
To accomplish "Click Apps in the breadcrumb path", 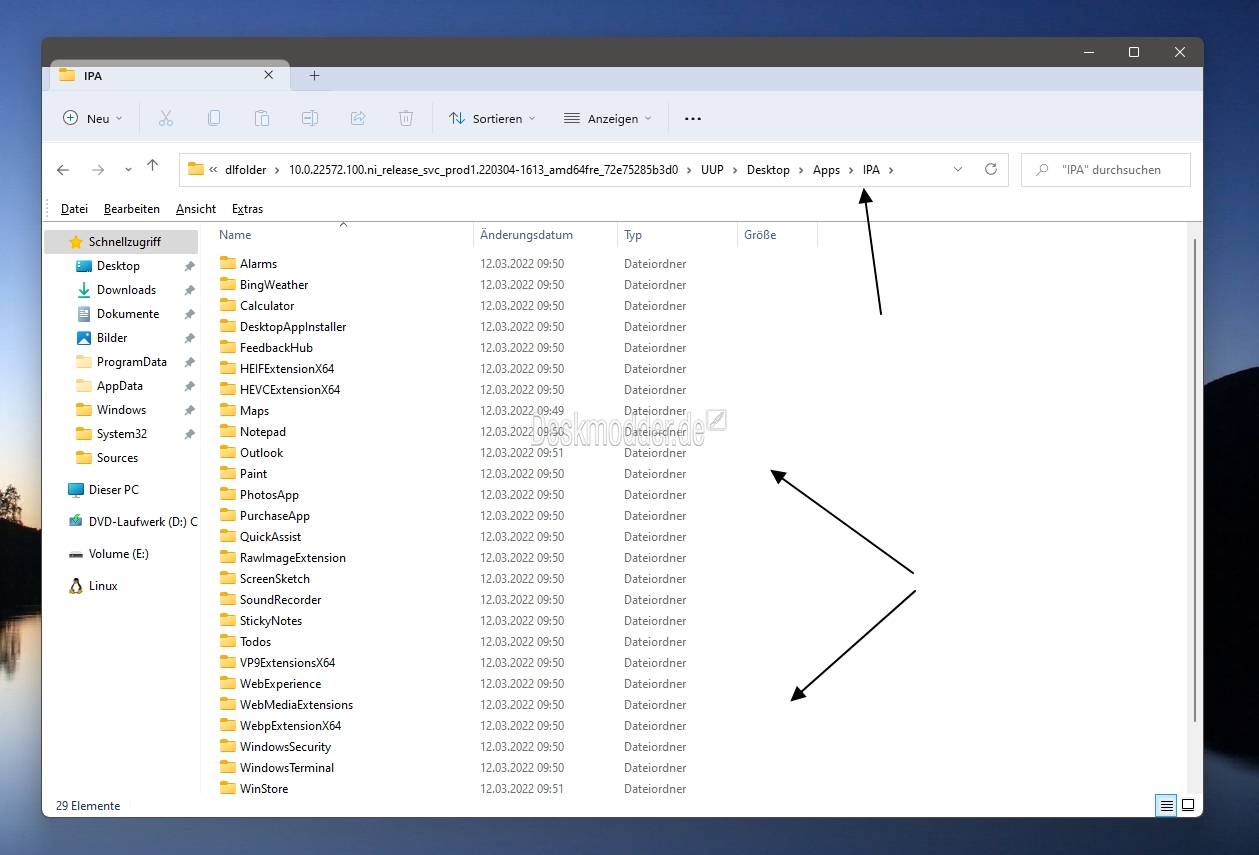I will 826,170.
